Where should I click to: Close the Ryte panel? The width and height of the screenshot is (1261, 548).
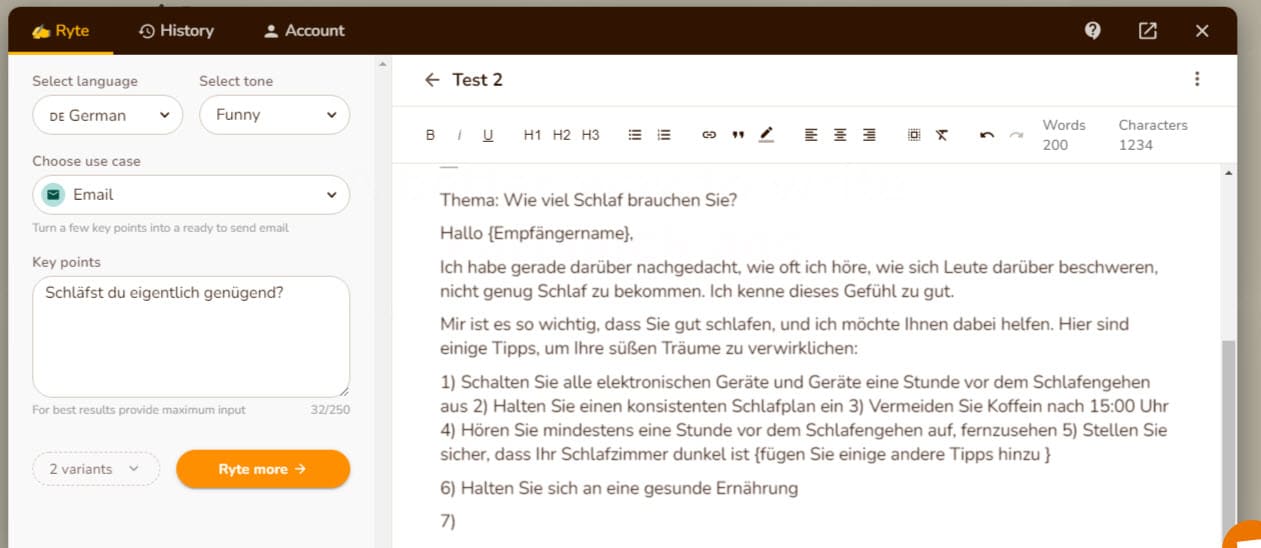tap(1202, 31)
